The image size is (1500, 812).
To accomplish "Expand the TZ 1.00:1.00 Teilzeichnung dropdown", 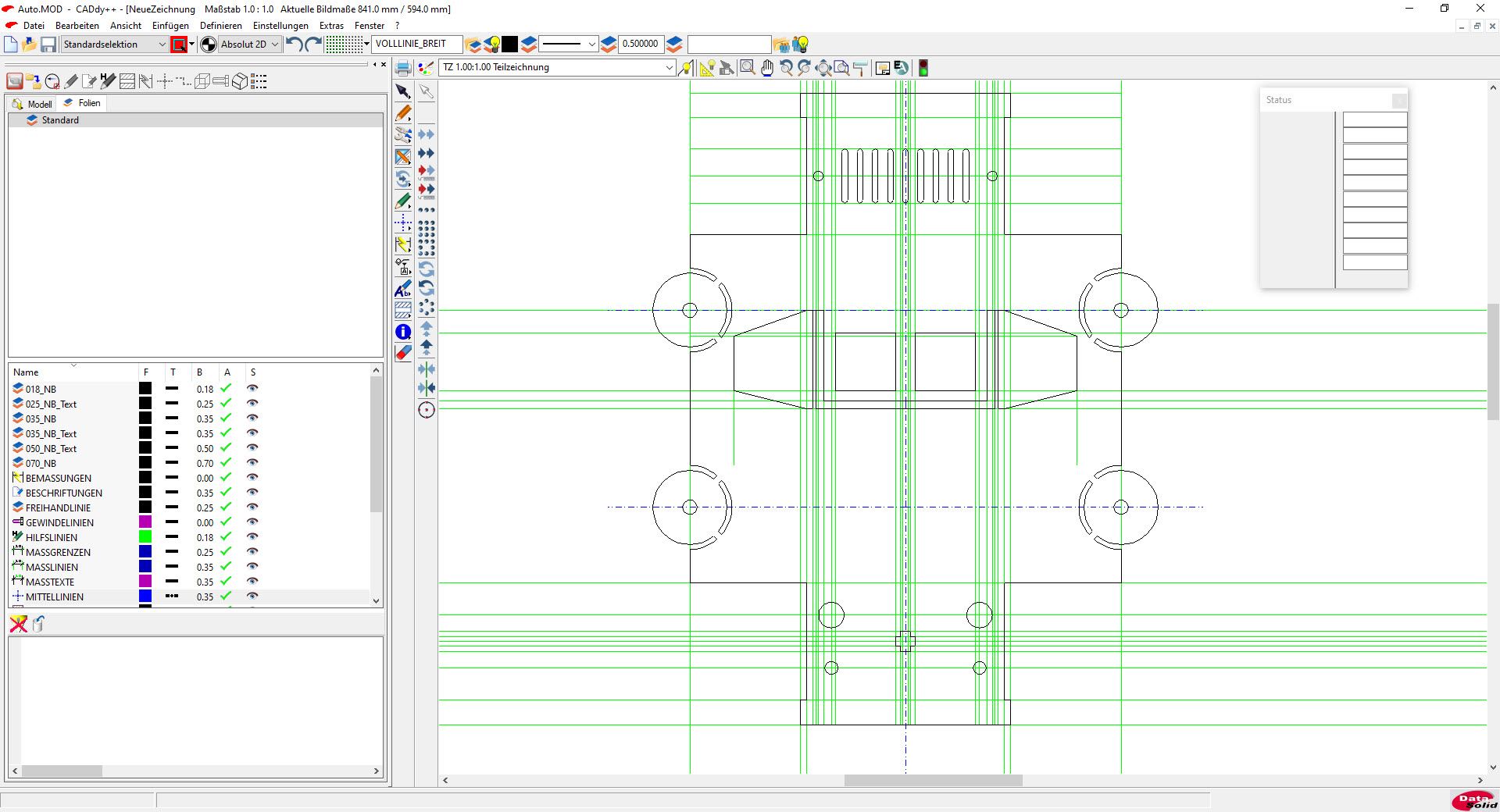I will tap(669, 67).
